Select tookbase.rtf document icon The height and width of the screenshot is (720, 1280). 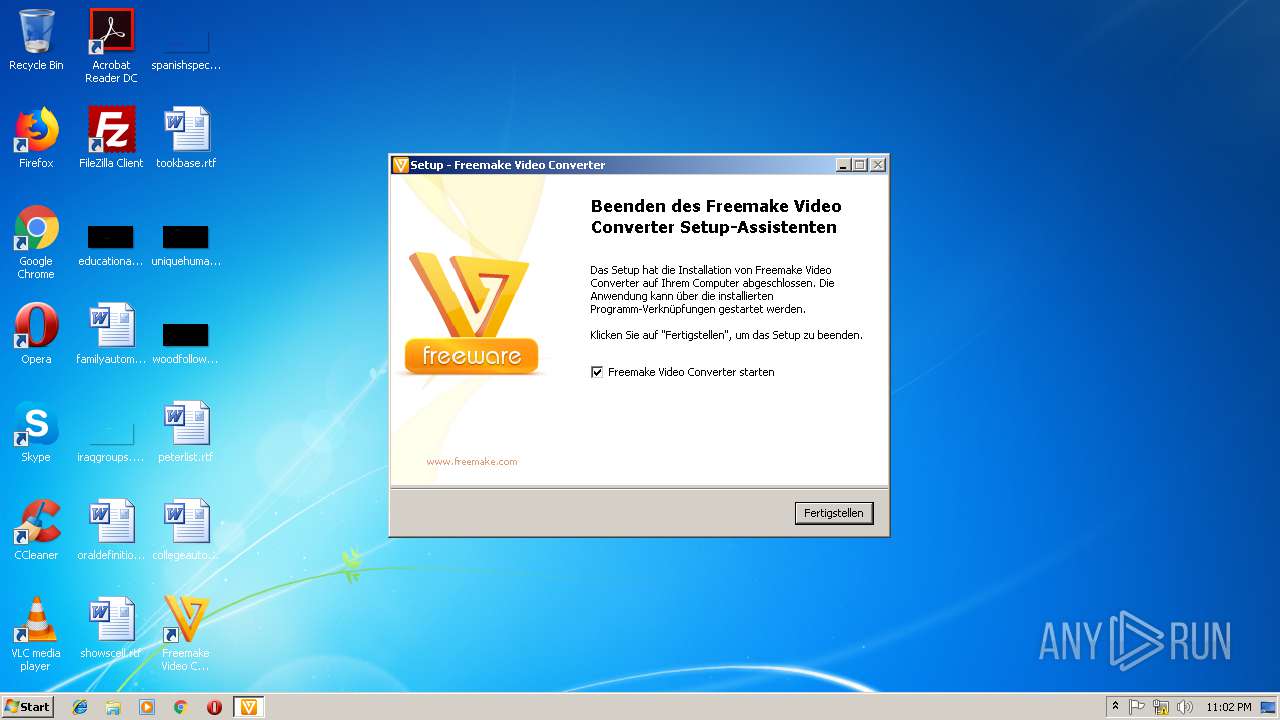click(x=186, y=138)
